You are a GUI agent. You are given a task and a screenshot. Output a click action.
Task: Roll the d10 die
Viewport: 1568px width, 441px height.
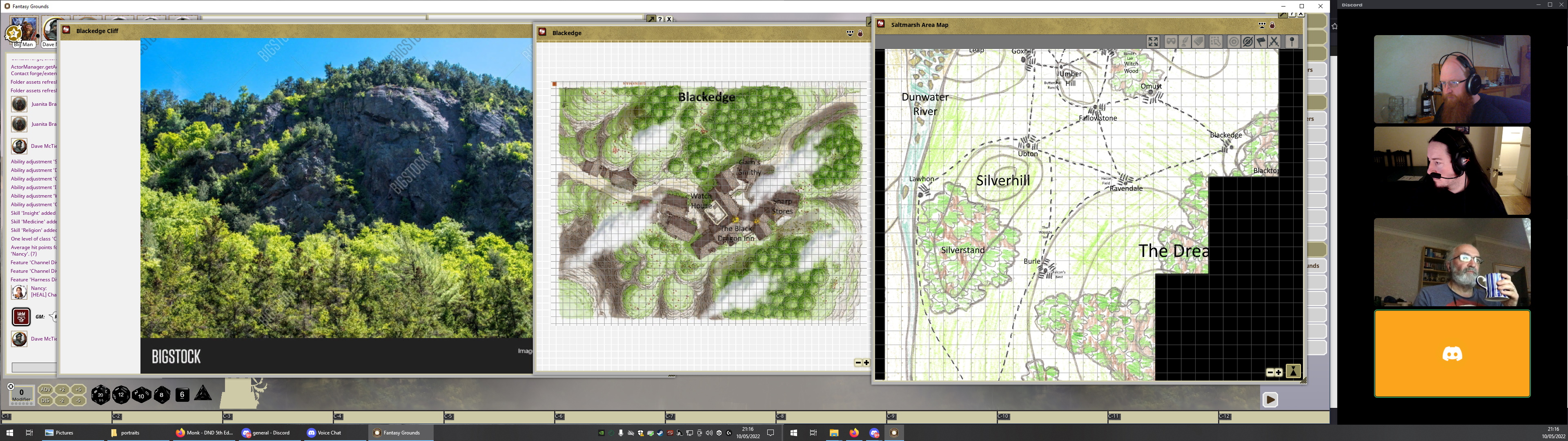pos(141,395)
